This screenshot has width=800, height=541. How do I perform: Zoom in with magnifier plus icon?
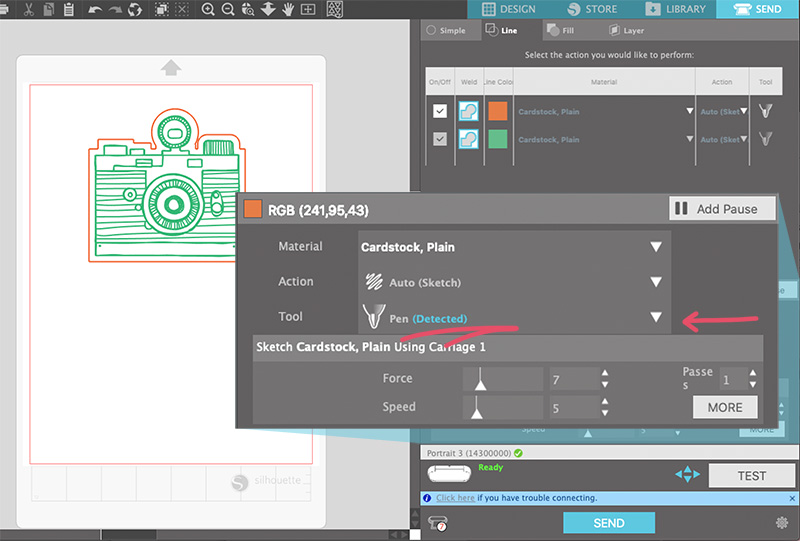[x=208, y=9]
